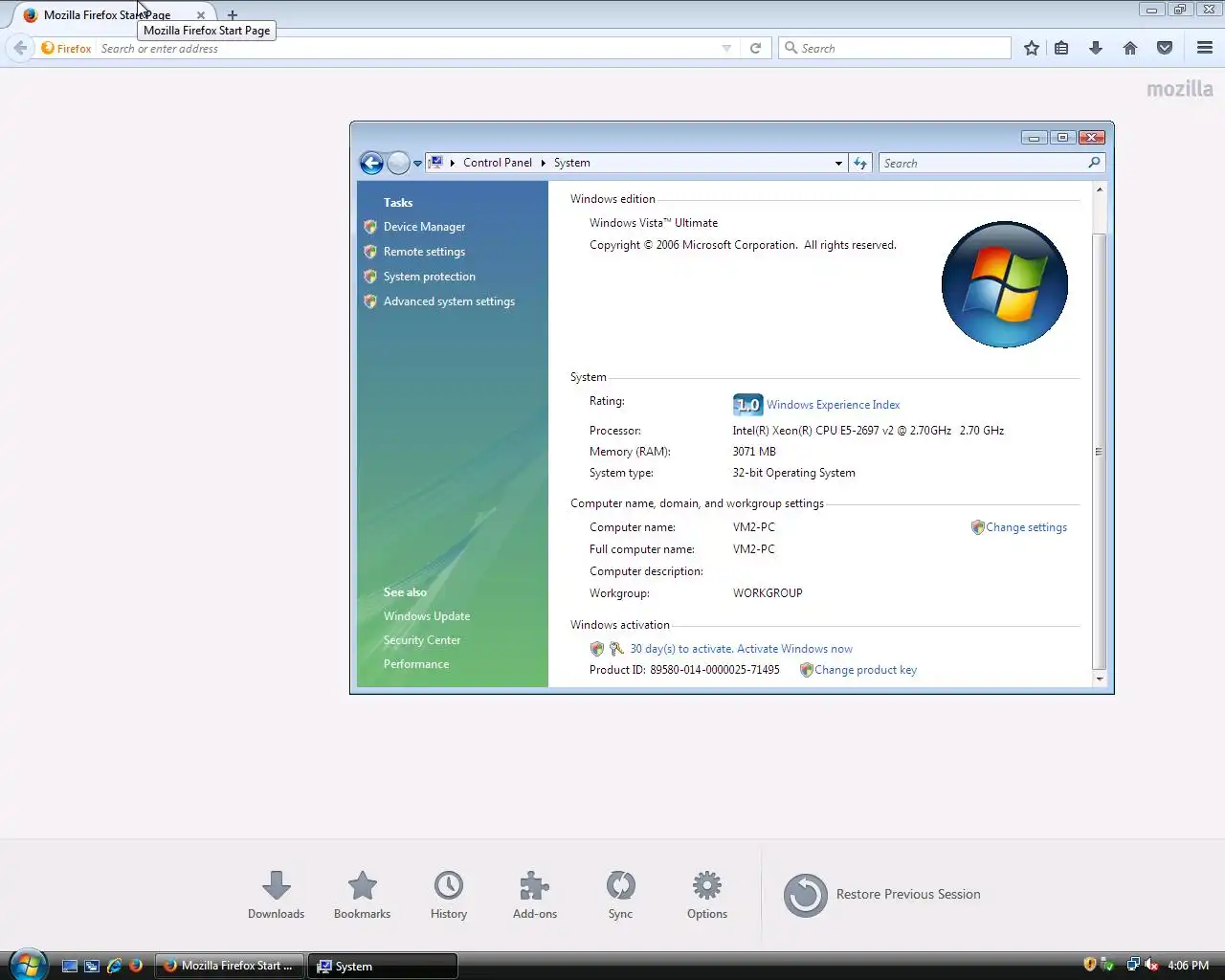
Task: Expand the System window address bar dropdown
Action: click(838, 164)
